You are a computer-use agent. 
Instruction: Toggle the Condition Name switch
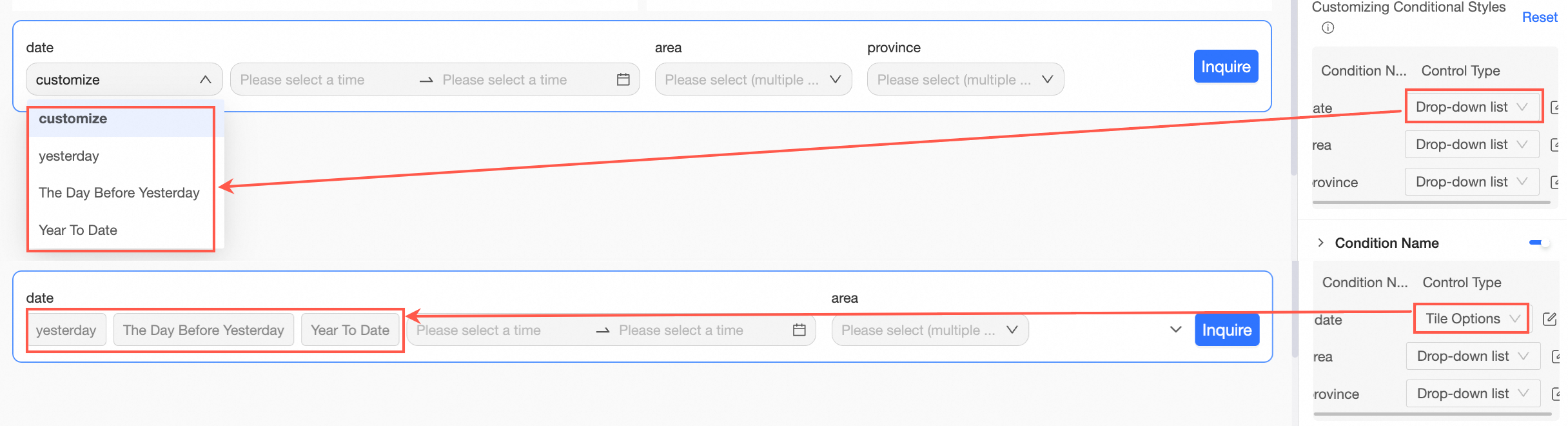coord(1539,243)
